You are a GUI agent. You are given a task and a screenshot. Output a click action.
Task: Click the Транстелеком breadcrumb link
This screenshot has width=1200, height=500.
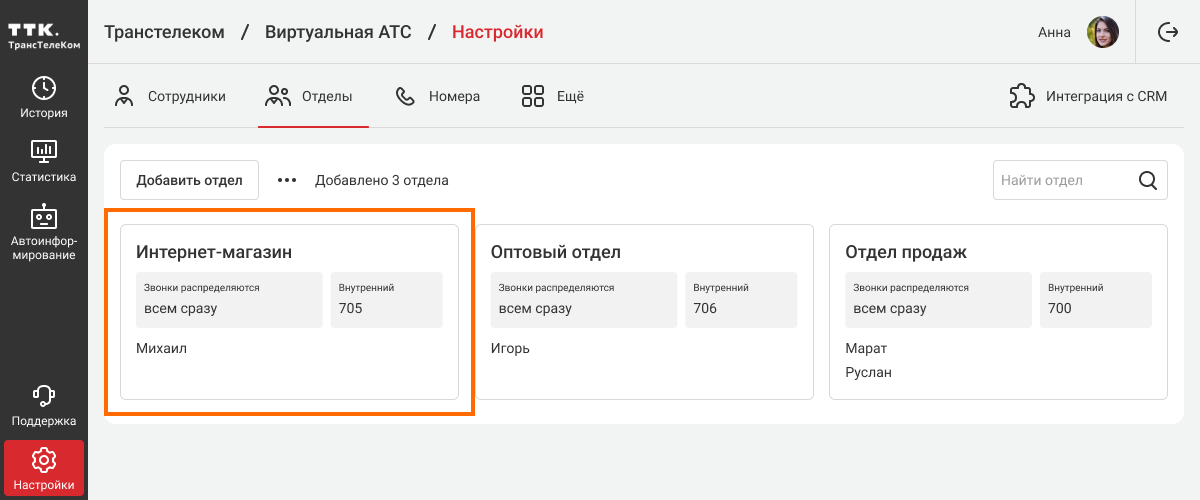click(x=164, y=32)
